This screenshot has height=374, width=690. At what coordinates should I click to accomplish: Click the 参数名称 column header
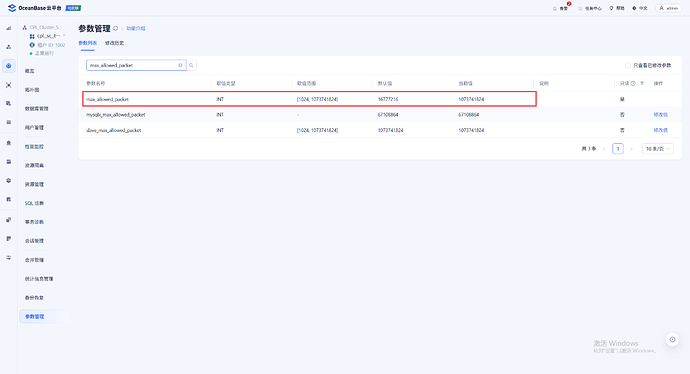[x=95, y=83]
